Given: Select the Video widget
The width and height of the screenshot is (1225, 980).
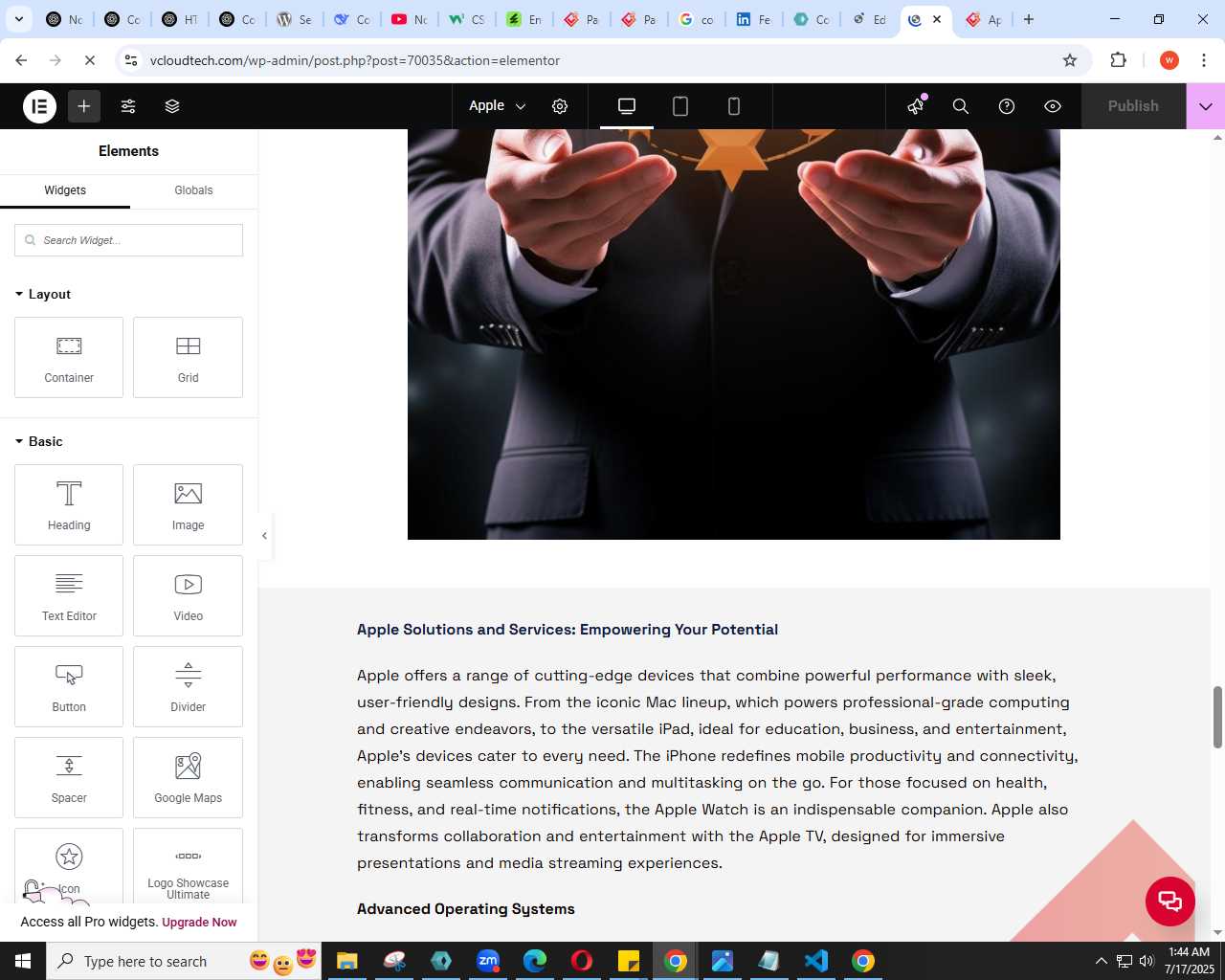Looking at the screenshot, I should click(188, 595).
